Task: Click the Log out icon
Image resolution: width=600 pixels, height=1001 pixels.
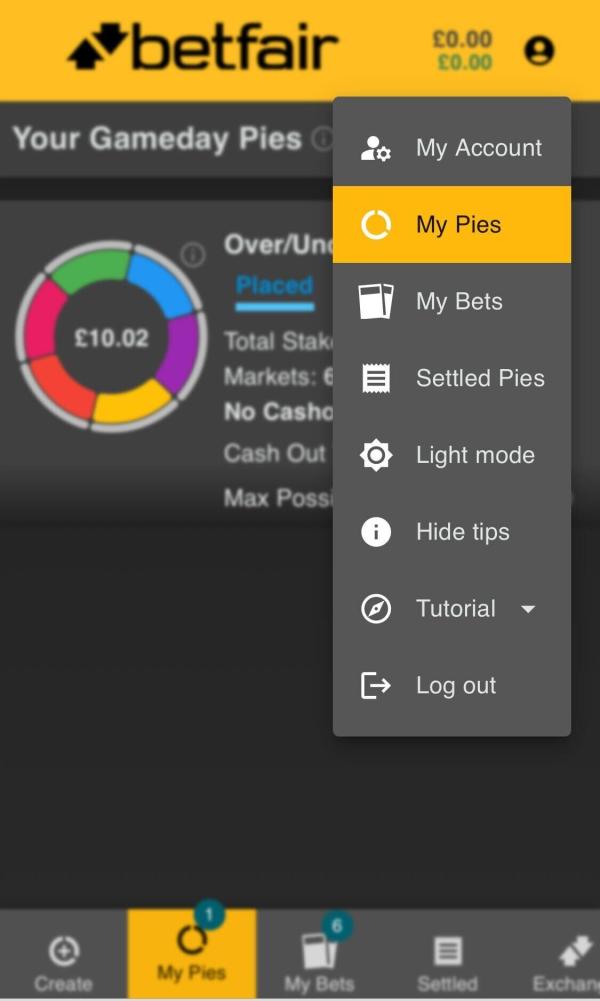Action: point(376,686)
